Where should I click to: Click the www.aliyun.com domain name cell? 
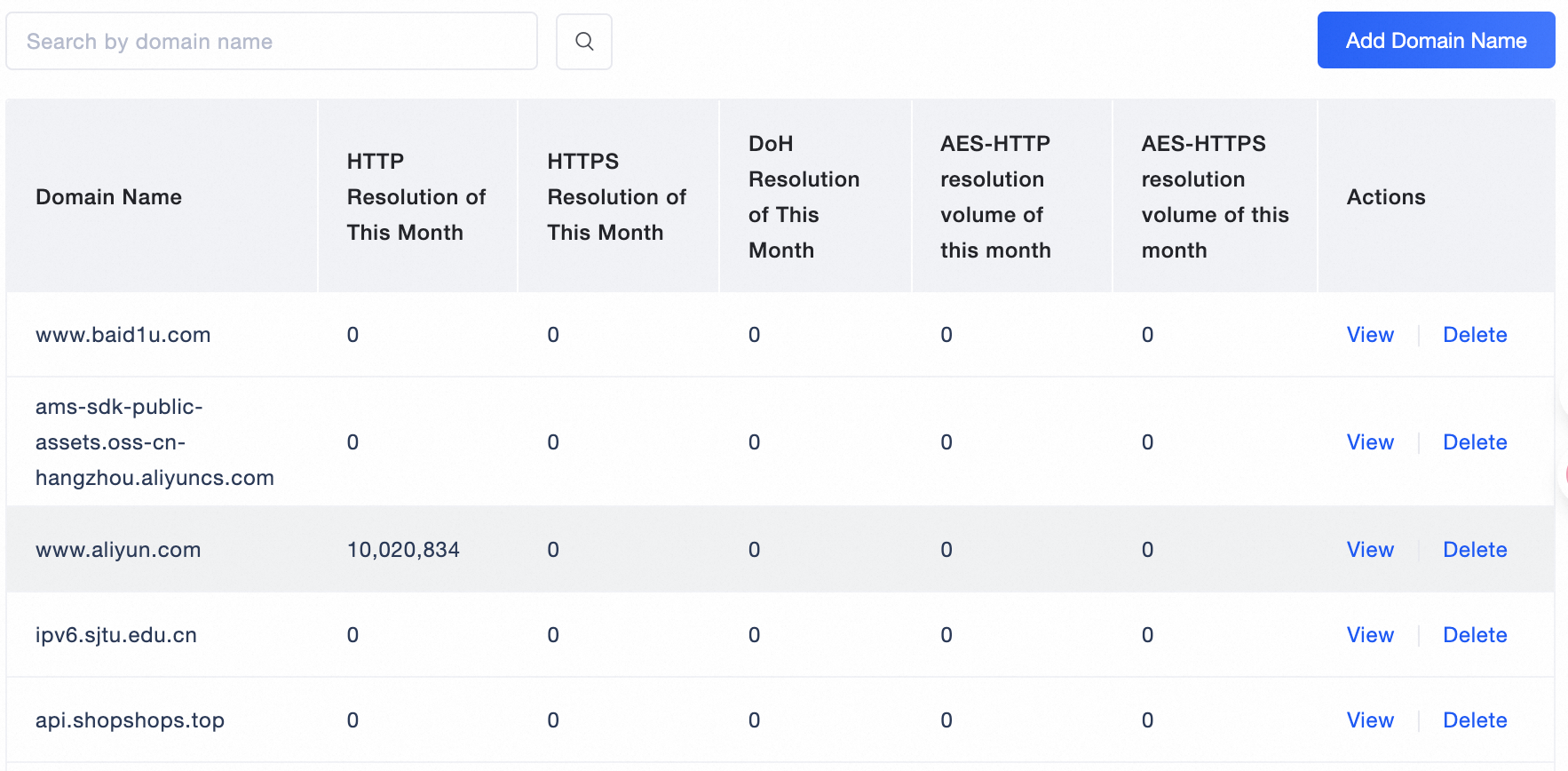point(118,550)
